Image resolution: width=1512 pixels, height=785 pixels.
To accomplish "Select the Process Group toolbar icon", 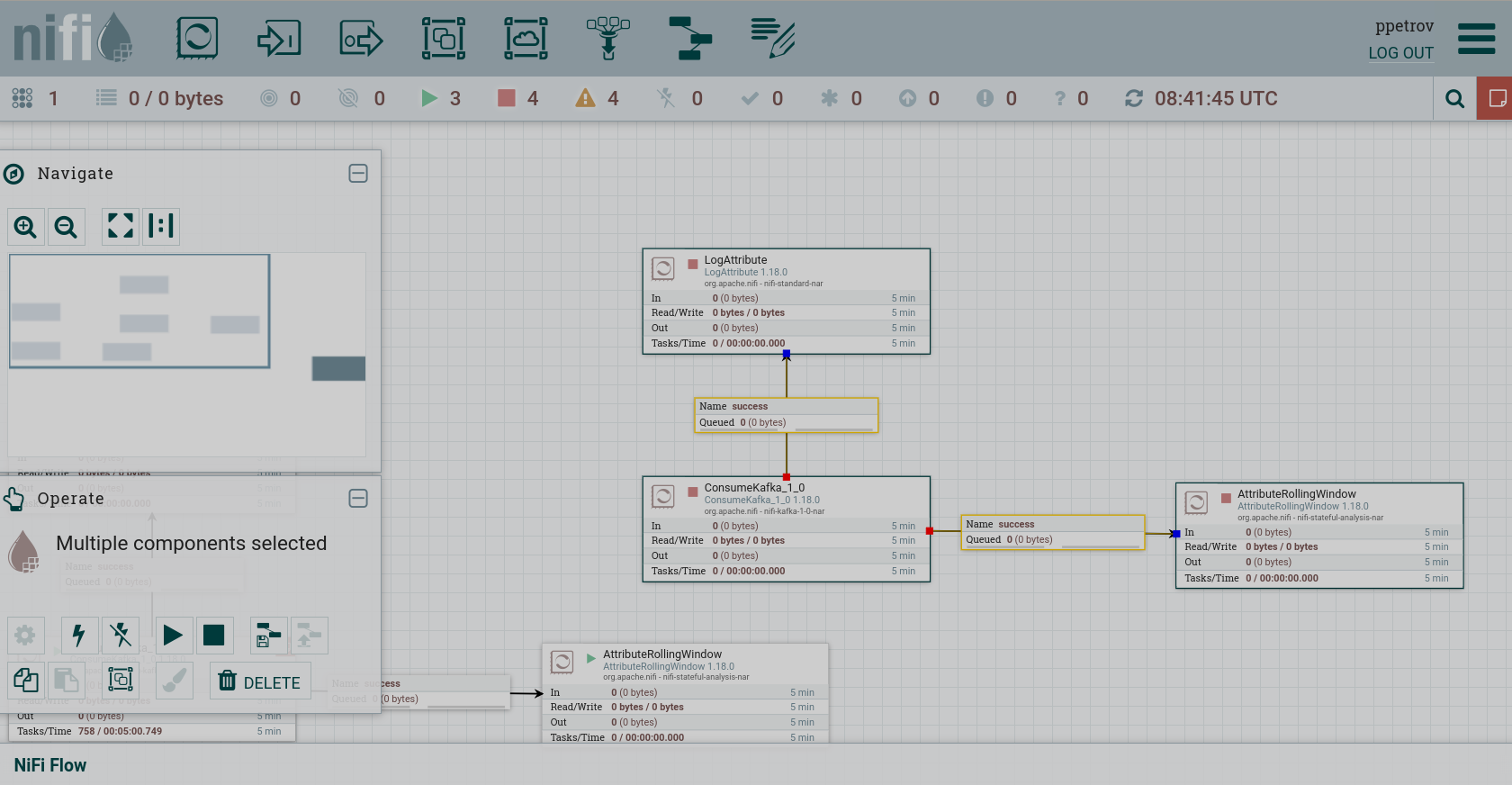I will [444, 39].
